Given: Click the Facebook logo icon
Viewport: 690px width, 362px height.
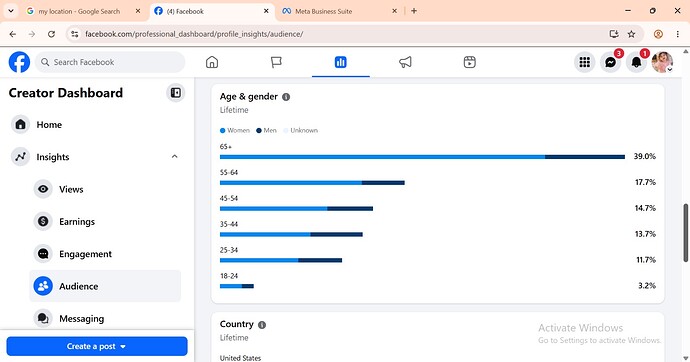Looking at the screenshot, I should (x=19, y=62).
